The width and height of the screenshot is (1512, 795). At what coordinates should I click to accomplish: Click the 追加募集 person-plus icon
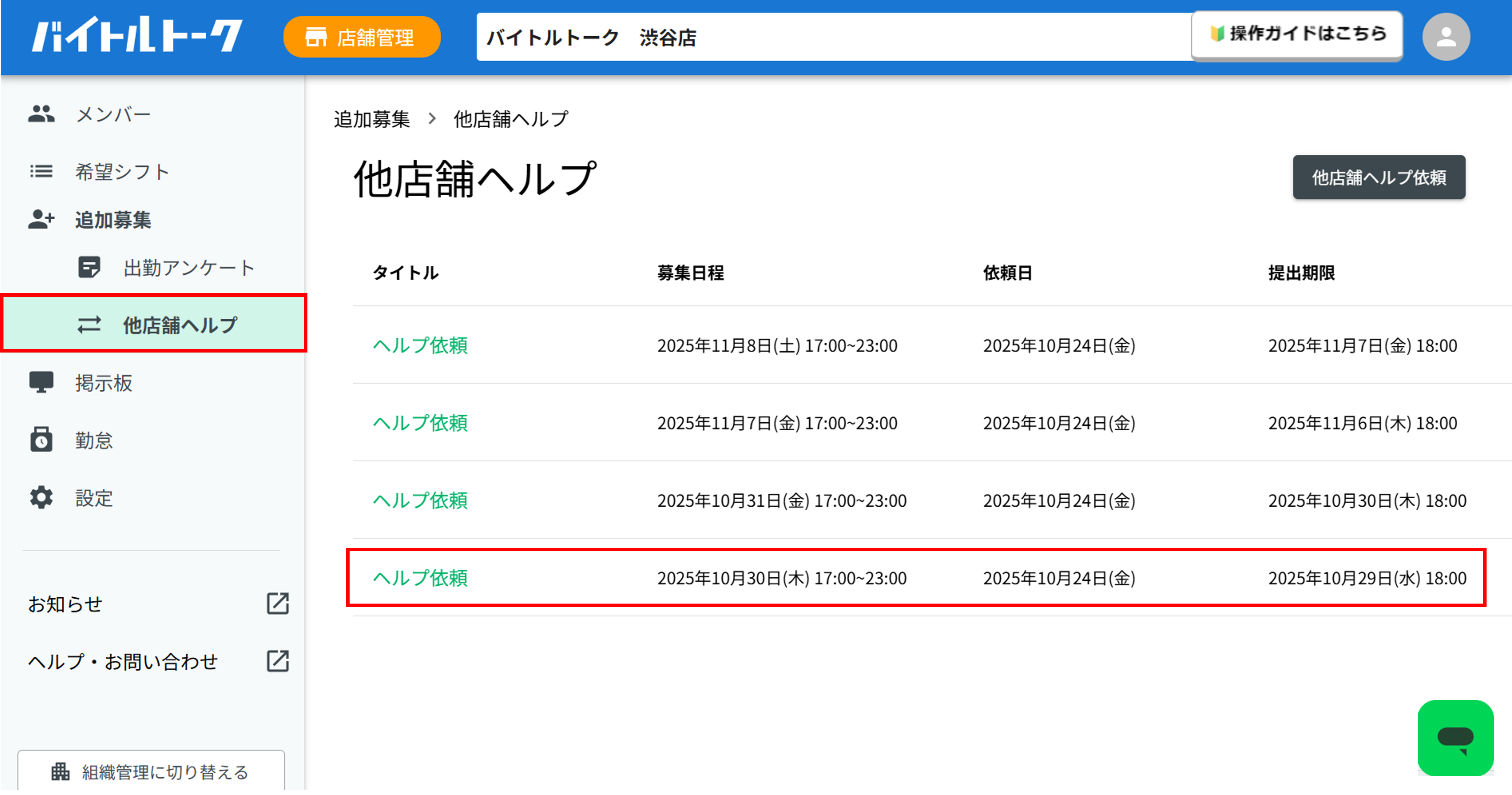(x=41, y=220)
